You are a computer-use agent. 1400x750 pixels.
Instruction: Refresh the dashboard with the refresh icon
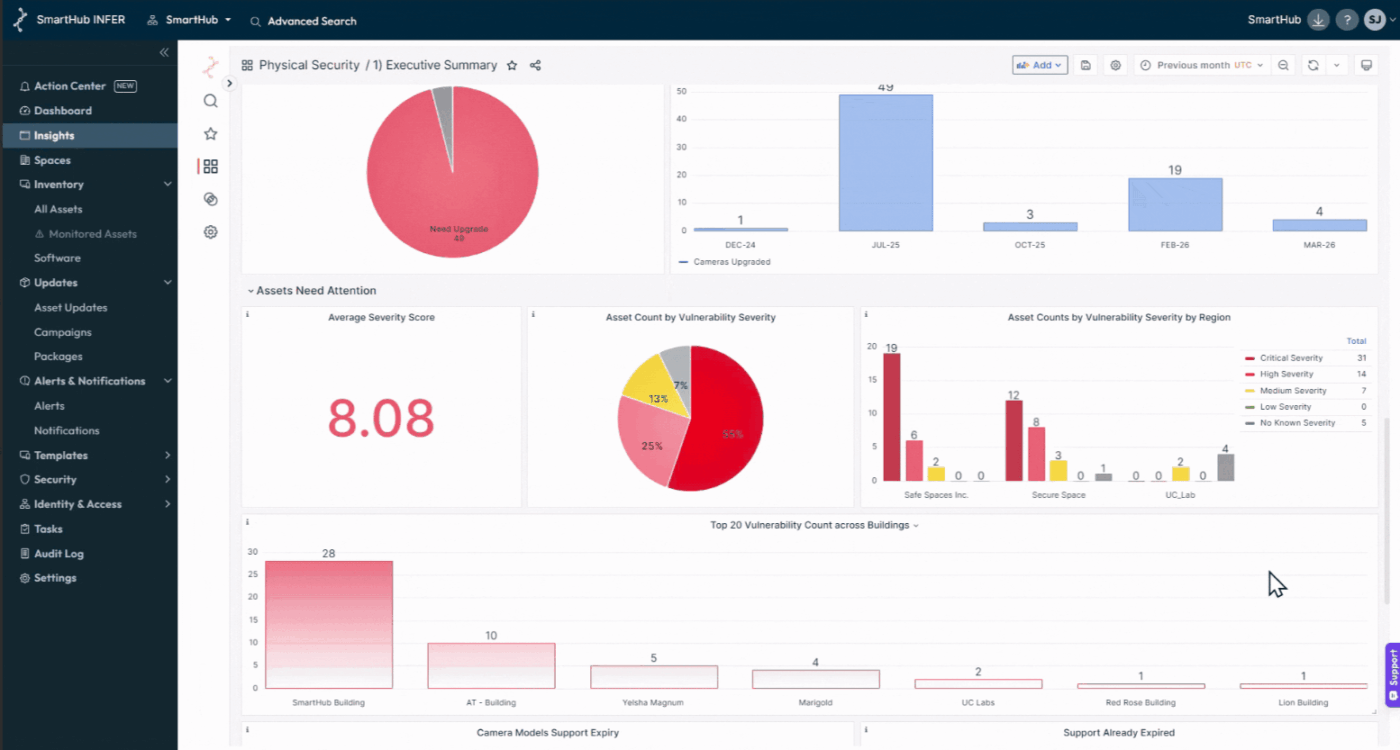click(x=1313, y=65)
